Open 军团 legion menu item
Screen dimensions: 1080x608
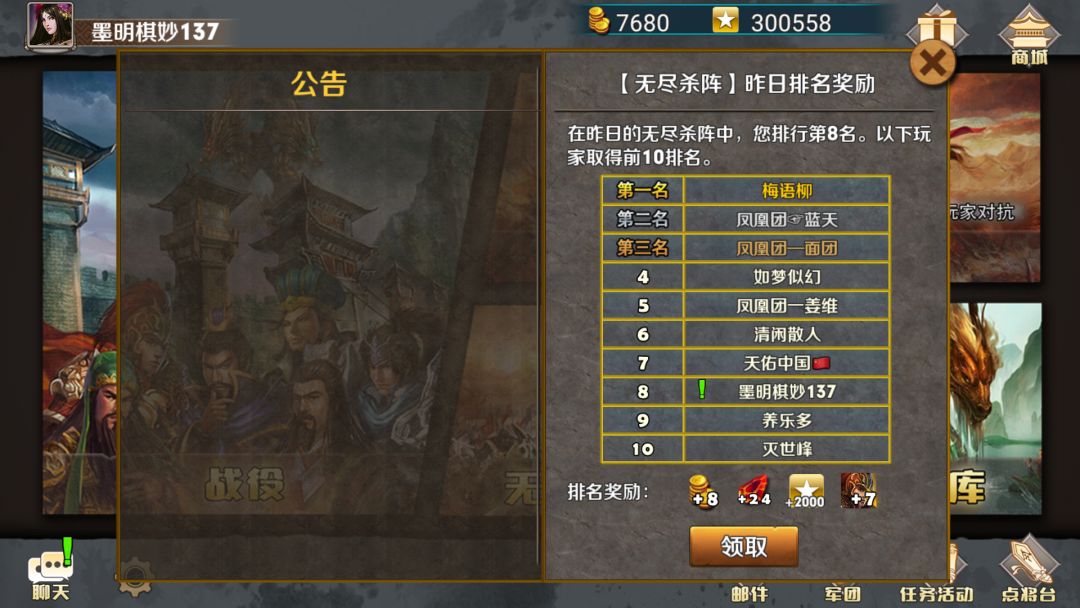(x=842, y=593)
